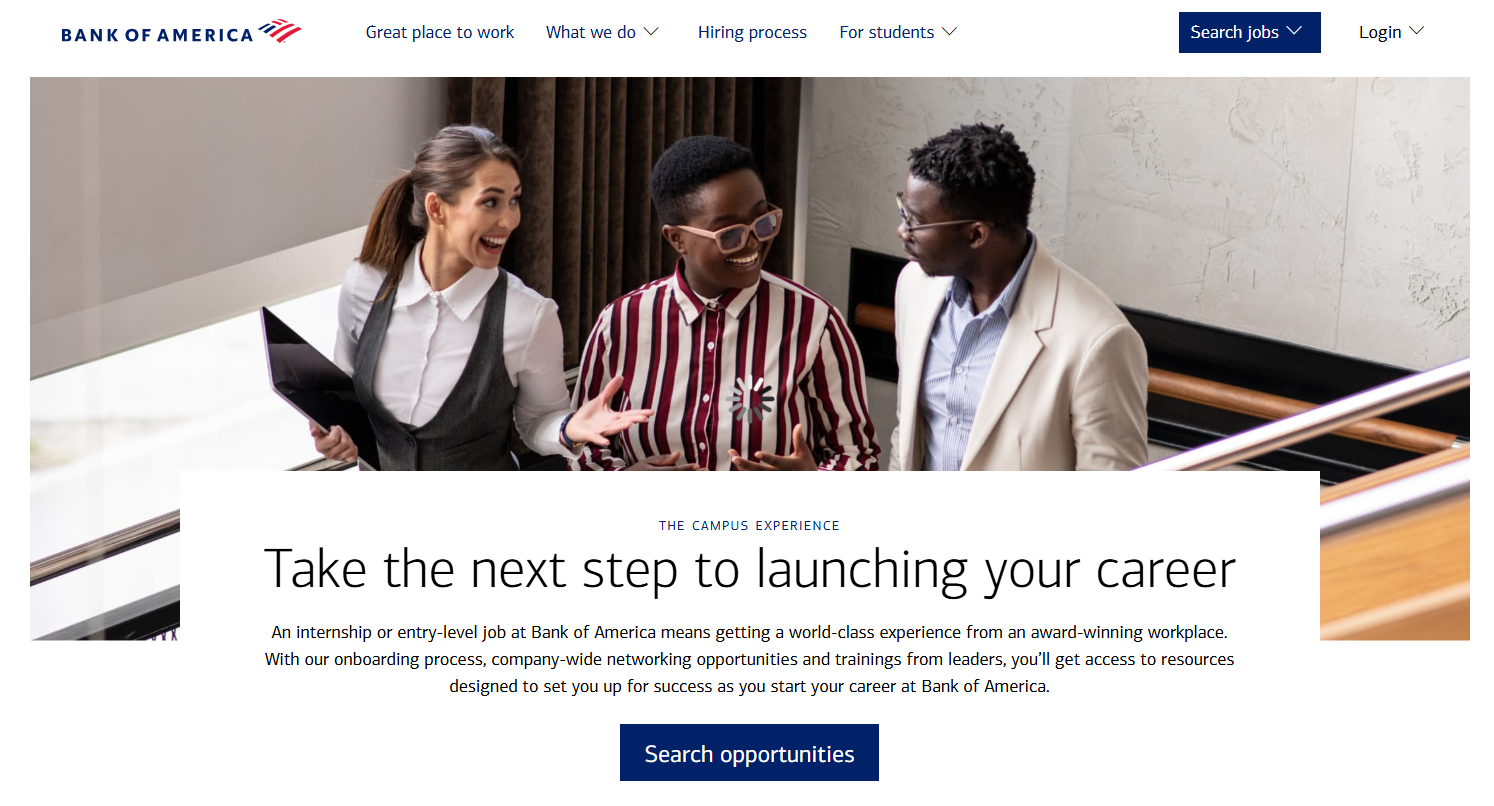The image size is (1494, 806).
Task: Click the Bank of America flag logo icon
Action: pyautogui.click(x=280, y=31)
